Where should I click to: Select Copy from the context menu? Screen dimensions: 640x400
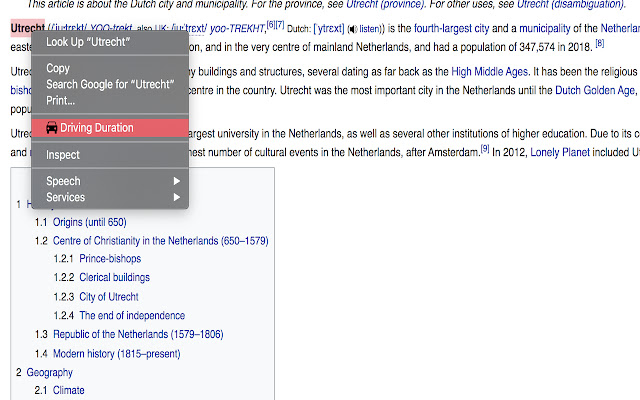pos(58,68)
